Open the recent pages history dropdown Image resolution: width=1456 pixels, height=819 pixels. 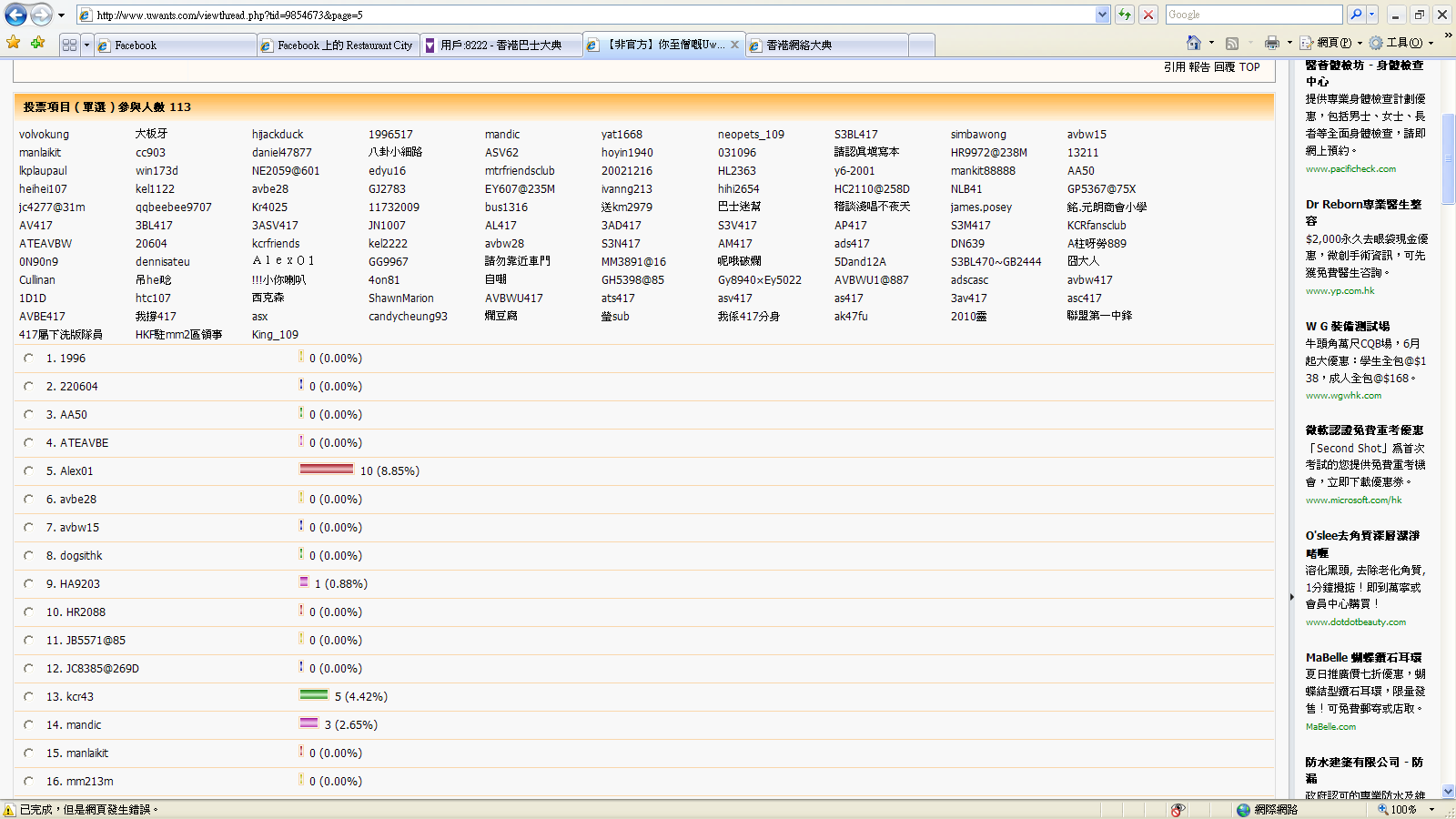(x=61, y=15)
